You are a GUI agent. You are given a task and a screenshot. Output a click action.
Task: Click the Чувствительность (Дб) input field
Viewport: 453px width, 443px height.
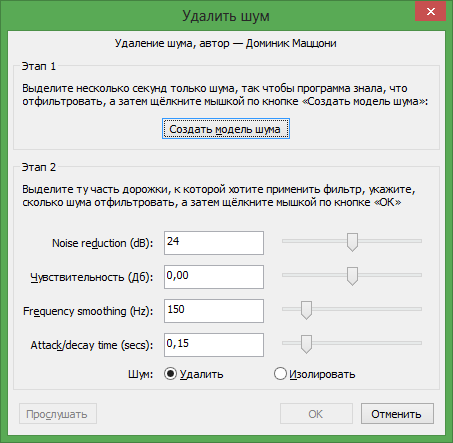pyautogui.click(x=214, y=277)
